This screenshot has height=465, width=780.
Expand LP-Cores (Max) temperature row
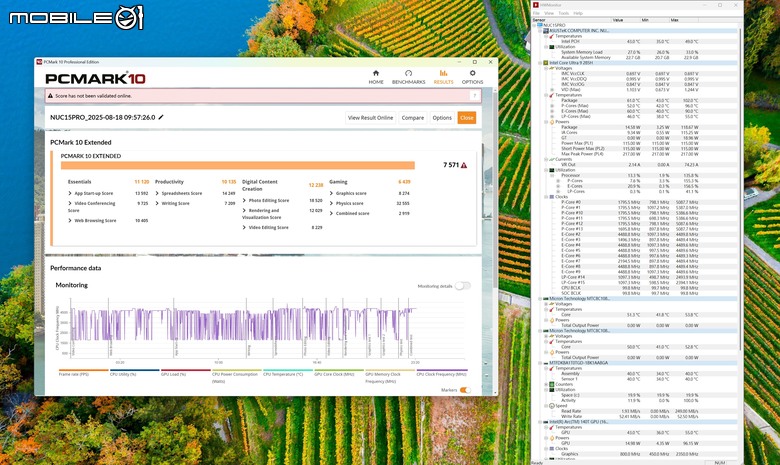552,116
